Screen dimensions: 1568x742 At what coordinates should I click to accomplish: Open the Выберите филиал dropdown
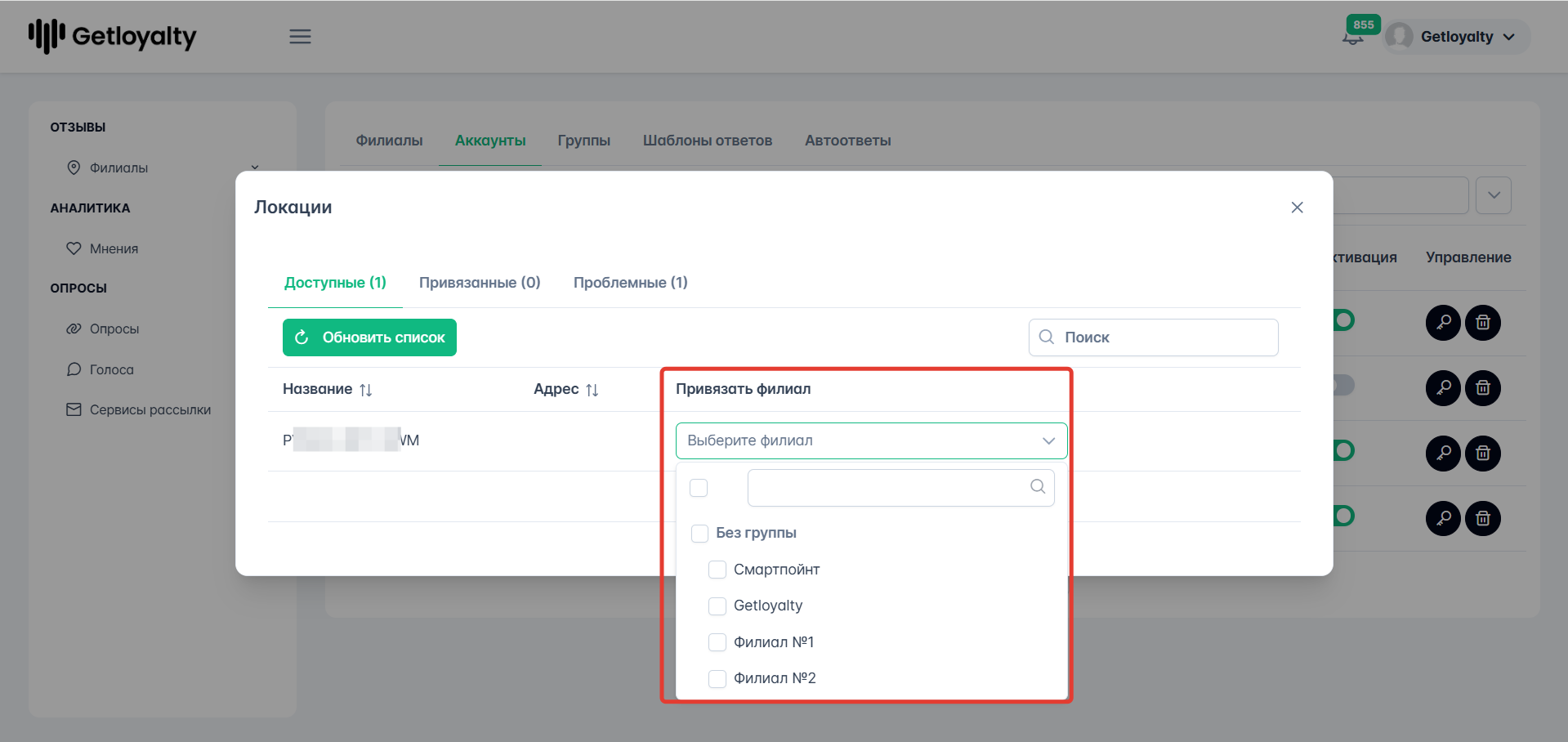pos(871,440)
